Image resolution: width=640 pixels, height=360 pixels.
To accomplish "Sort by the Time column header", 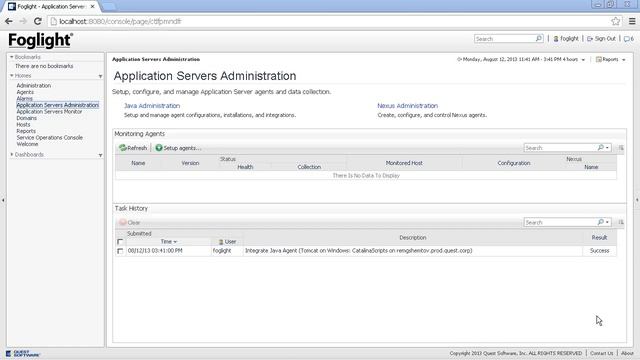I will click(x=169, y=242).
